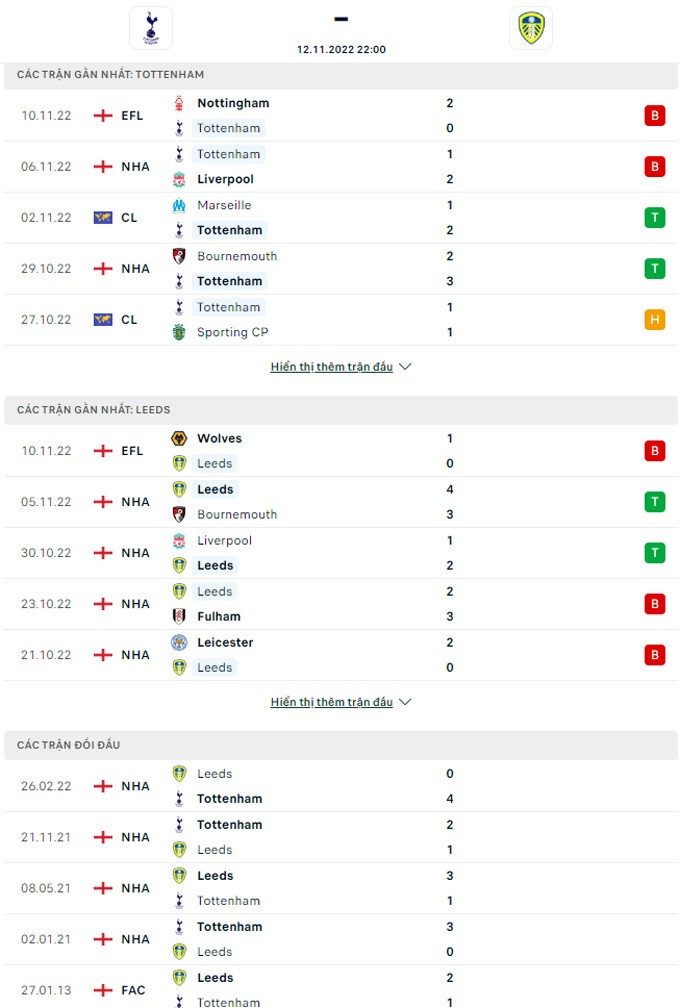The image size is (680, 1008).
Task: Expand more Leeds recent matches
Action: [x=340, y=702]
